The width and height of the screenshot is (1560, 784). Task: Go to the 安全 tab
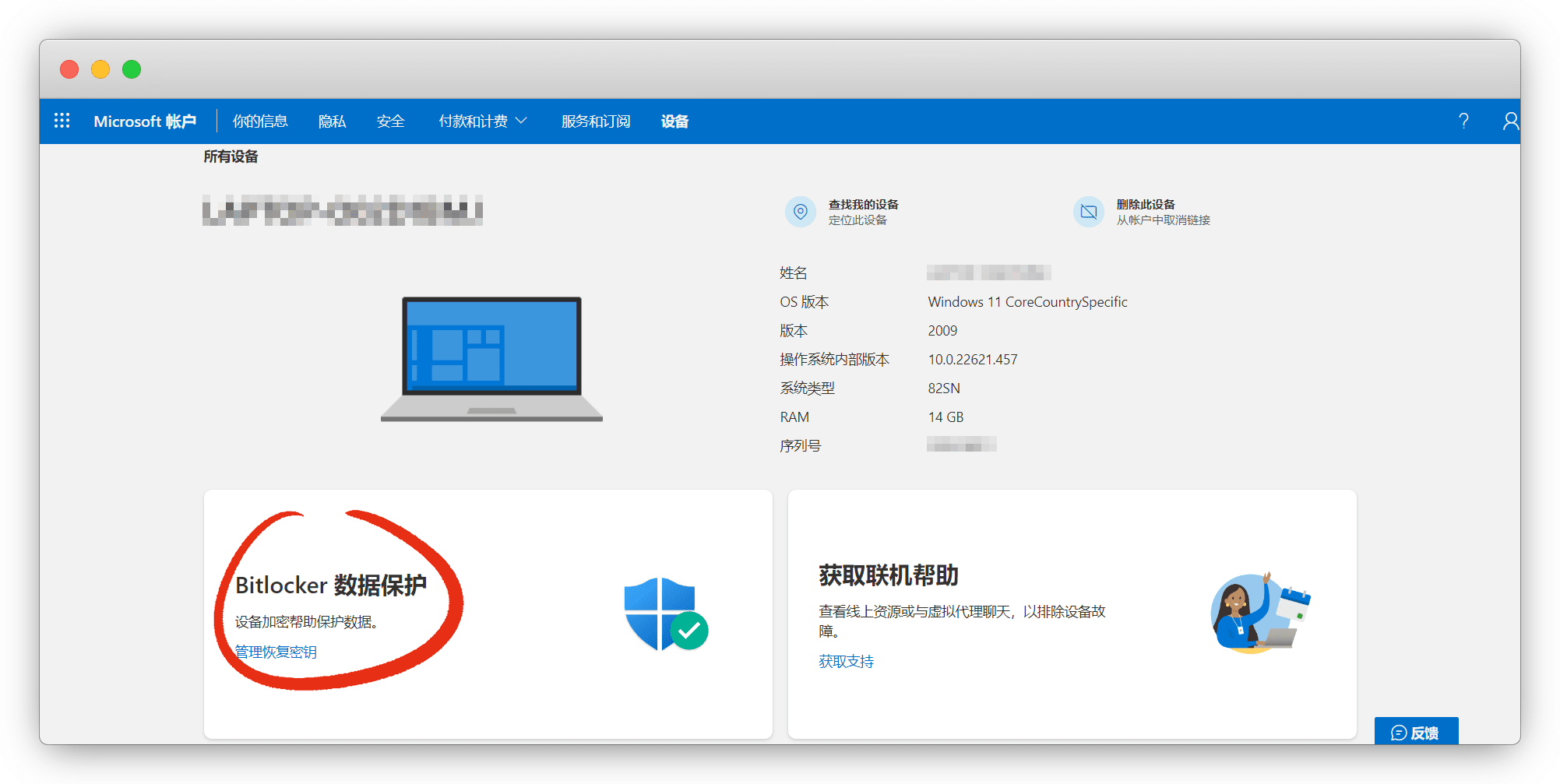click(390, 121)
